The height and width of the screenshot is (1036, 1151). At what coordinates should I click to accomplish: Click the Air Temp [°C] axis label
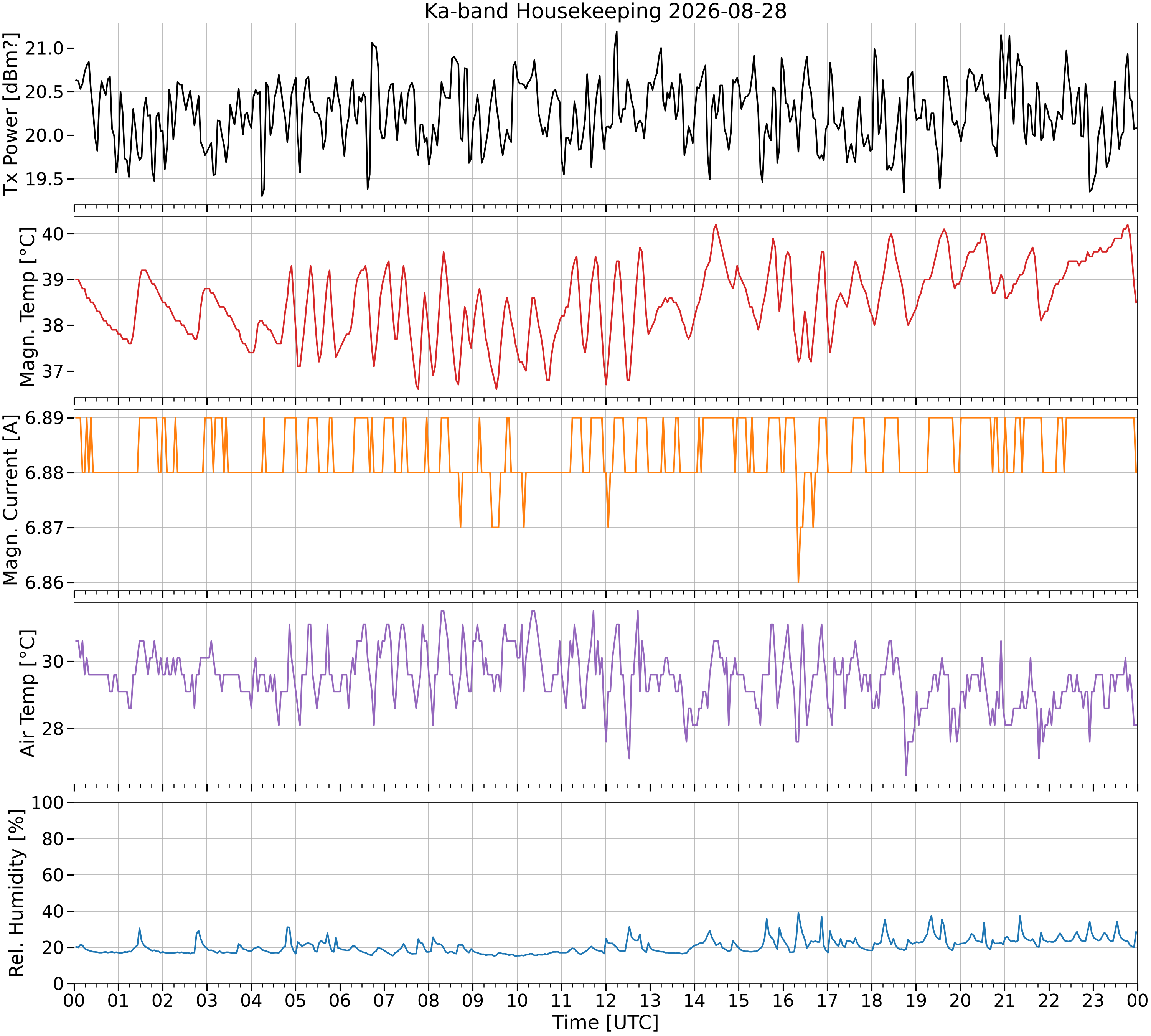(27, 693)
